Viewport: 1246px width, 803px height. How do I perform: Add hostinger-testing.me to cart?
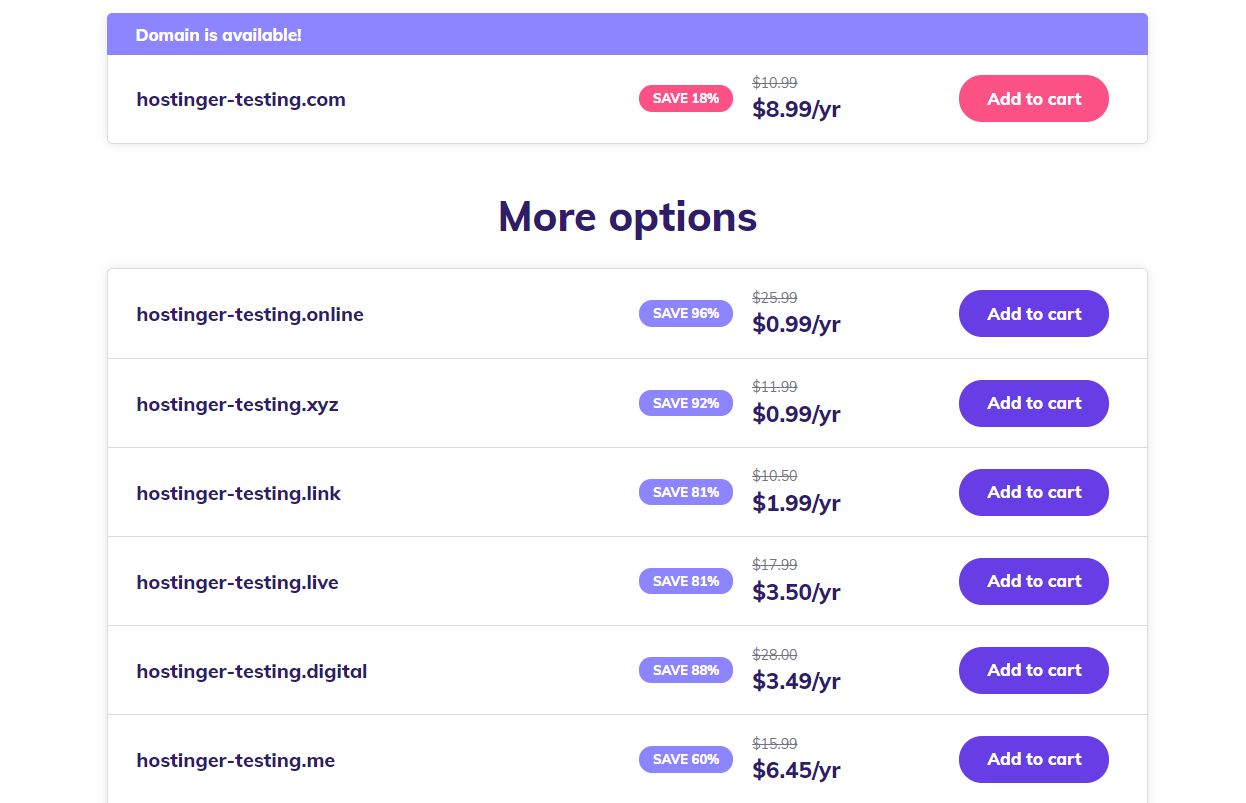coord(1033,759)
